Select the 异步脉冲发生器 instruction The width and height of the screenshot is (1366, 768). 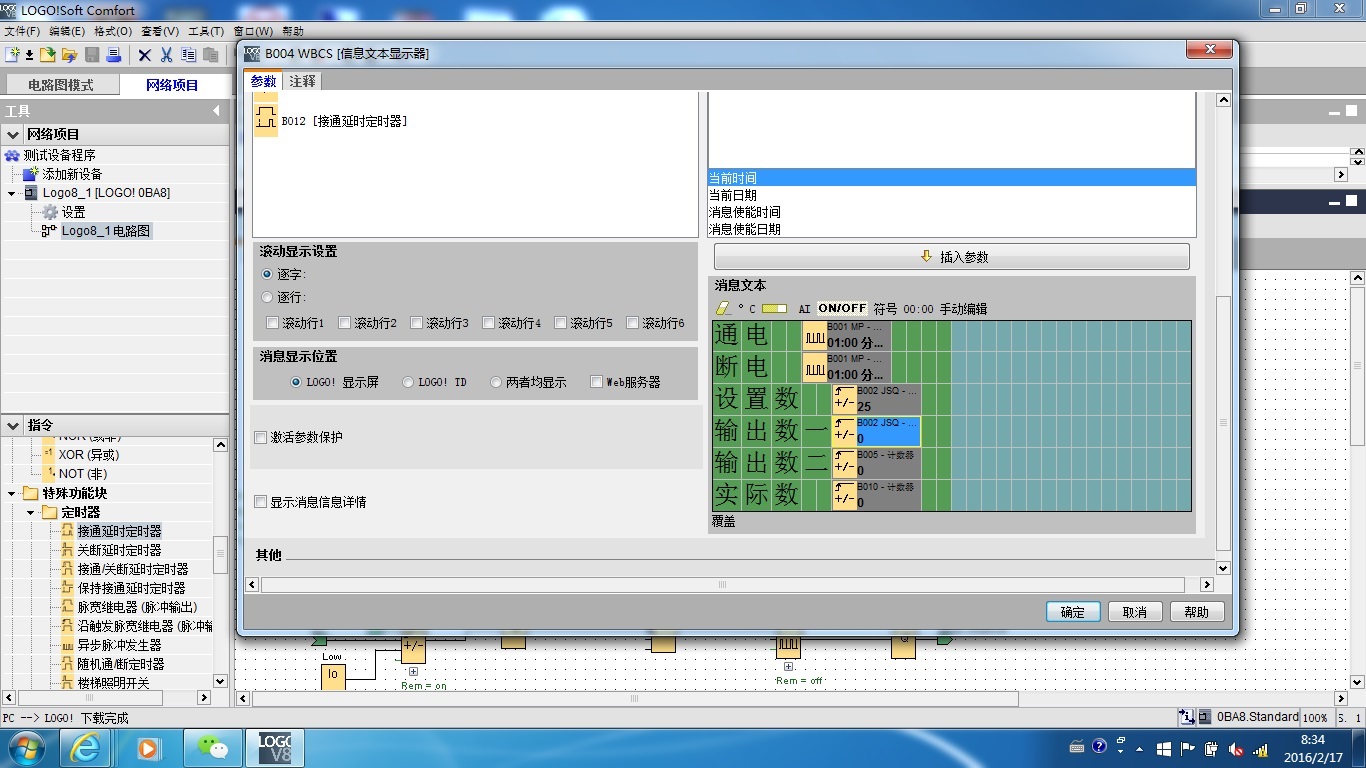click(119, 645)
